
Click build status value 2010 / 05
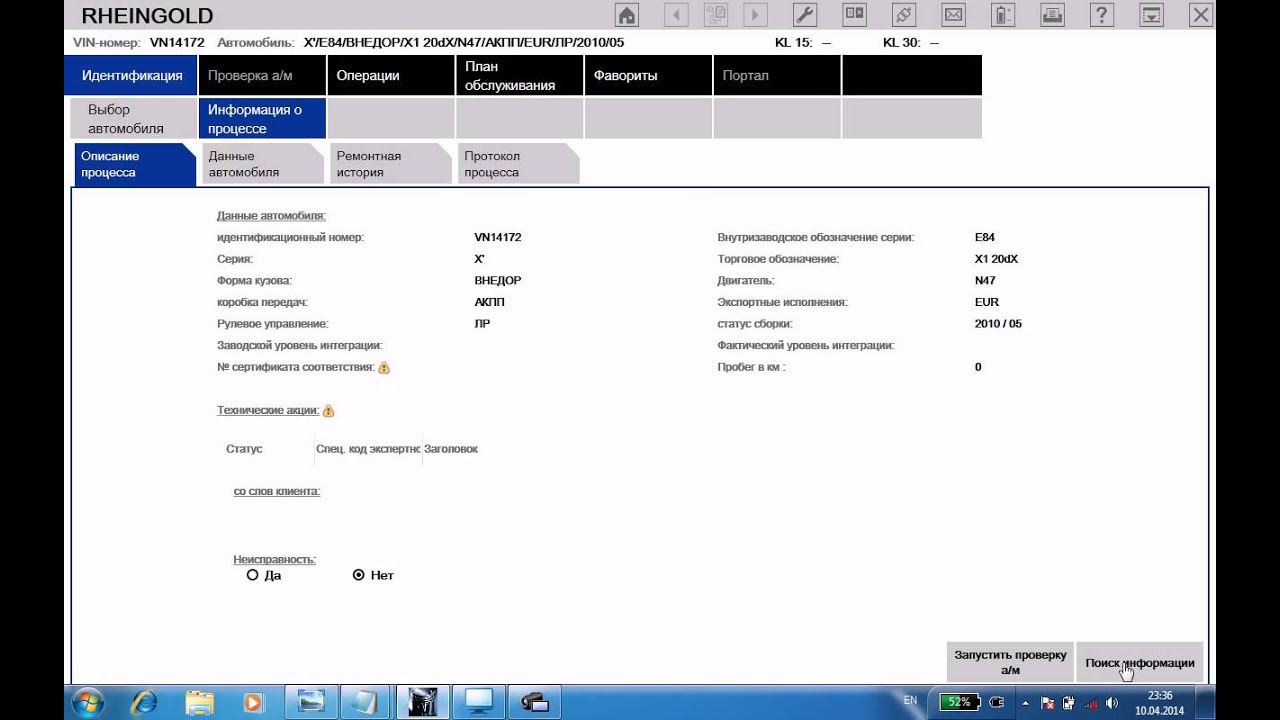click(x=998, y=324)
